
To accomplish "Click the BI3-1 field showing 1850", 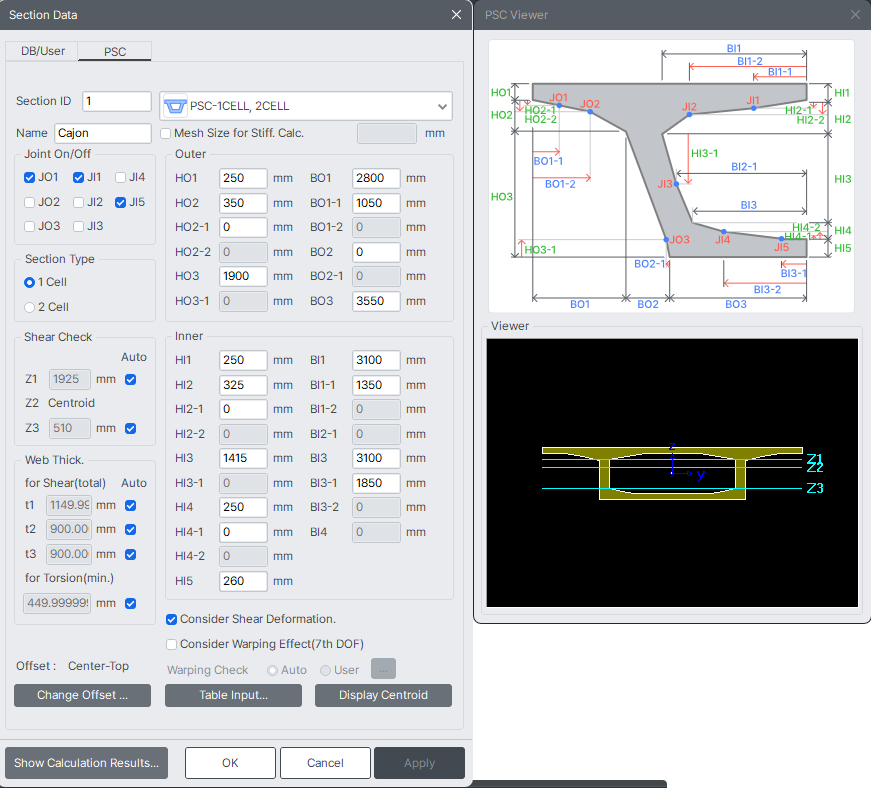I will (376, 483).
